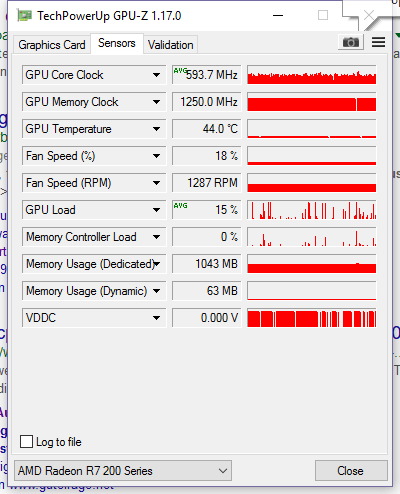Click the GPU Load history graph
This screenshot has height=494, width=400.
(x=312, y=210)
